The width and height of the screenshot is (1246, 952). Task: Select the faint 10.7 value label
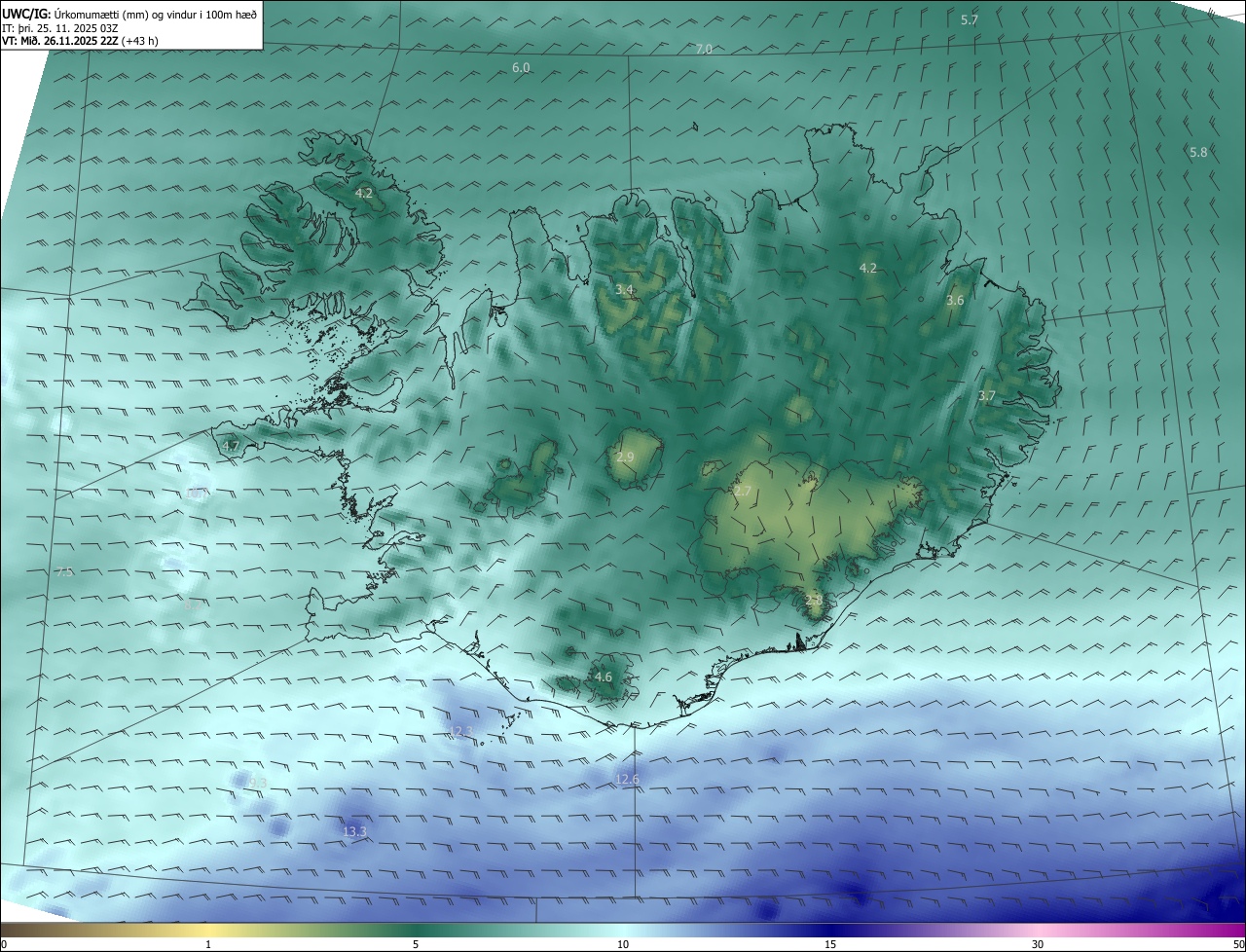197,494
